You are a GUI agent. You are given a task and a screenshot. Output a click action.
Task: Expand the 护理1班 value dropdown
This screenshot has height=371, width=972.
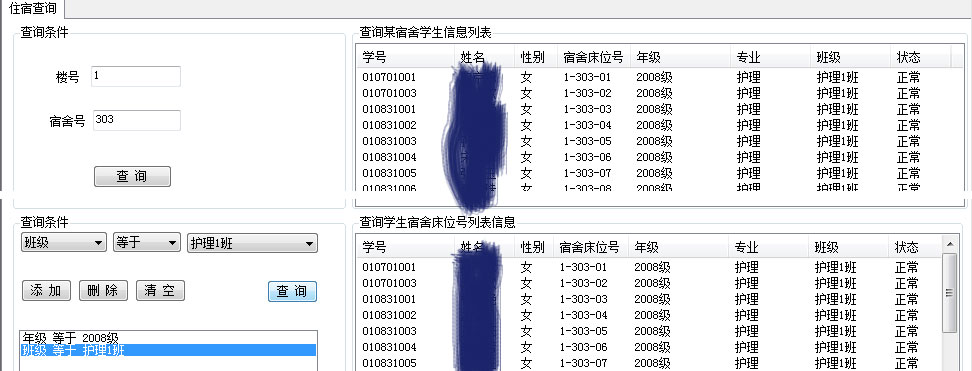point(252,243)
